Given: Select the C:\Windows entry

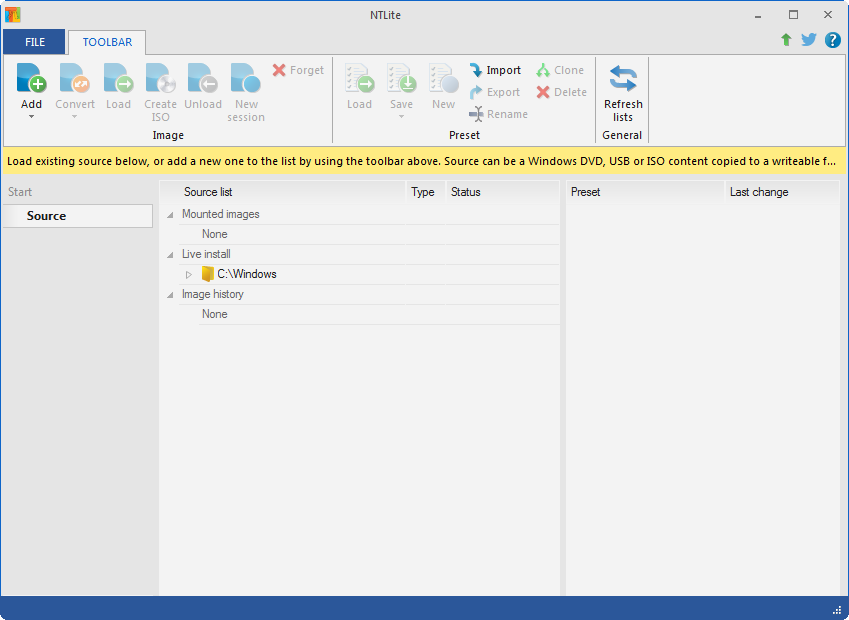Looking at the screenshot, I should coord(247,274).
